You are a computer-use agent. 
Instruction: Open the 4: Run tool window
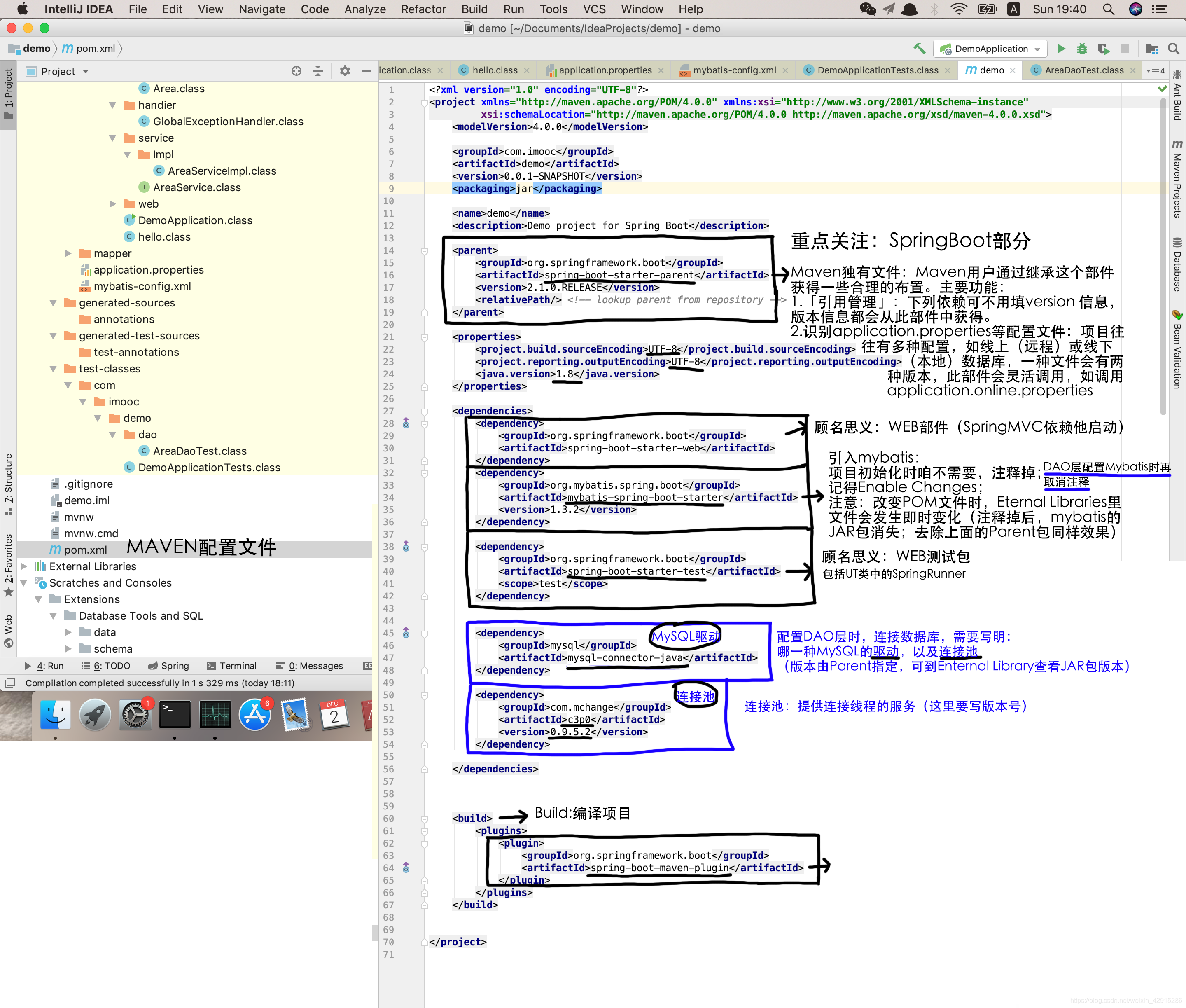click(x=44, y=666)
